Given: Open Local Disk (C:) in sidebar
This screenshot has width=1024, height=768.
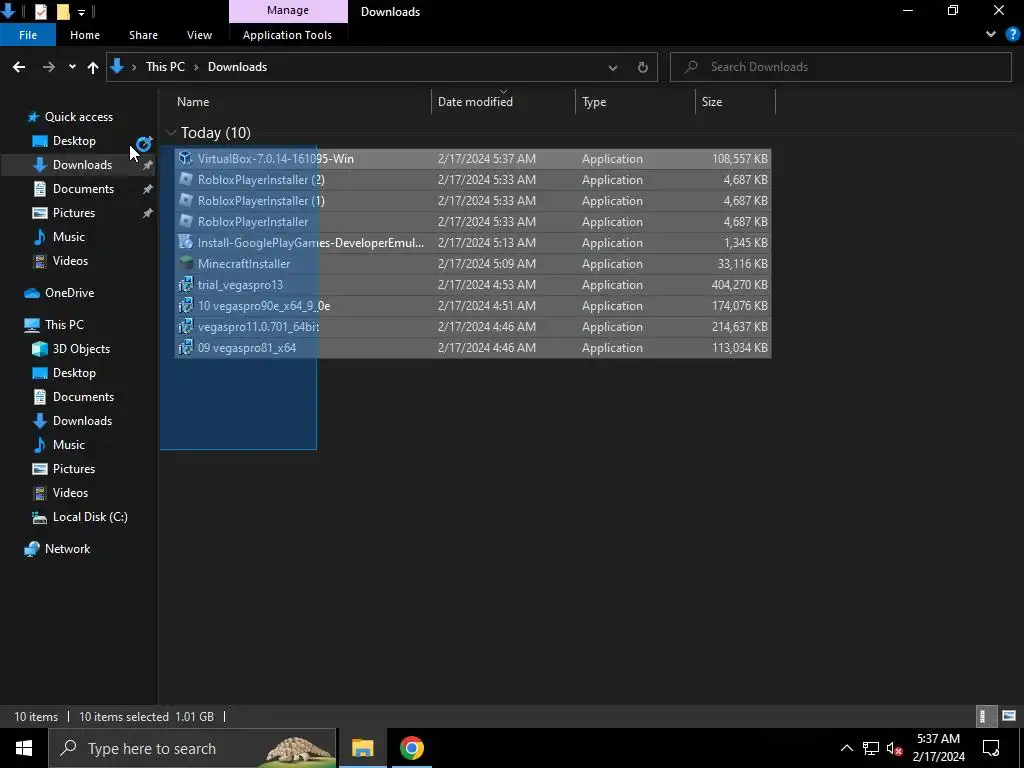Looking at the screenshot, I should pos(89,517).
